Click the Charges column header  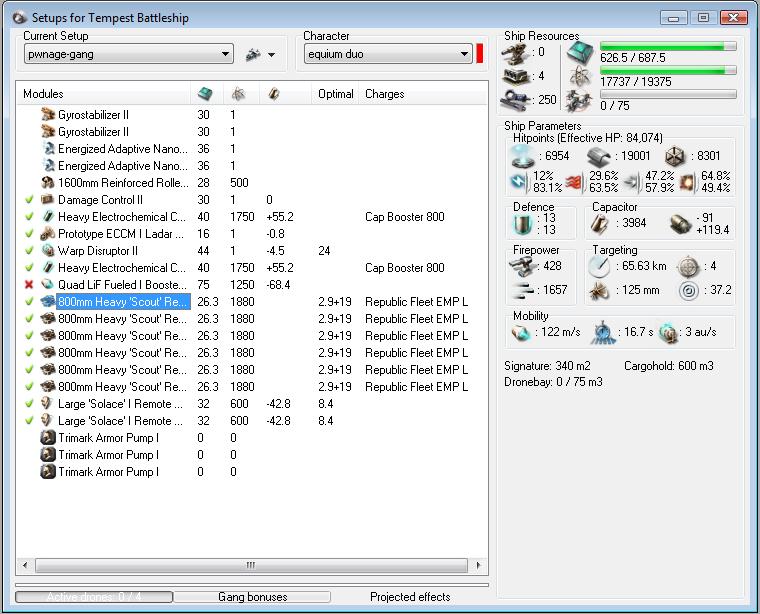384,94
